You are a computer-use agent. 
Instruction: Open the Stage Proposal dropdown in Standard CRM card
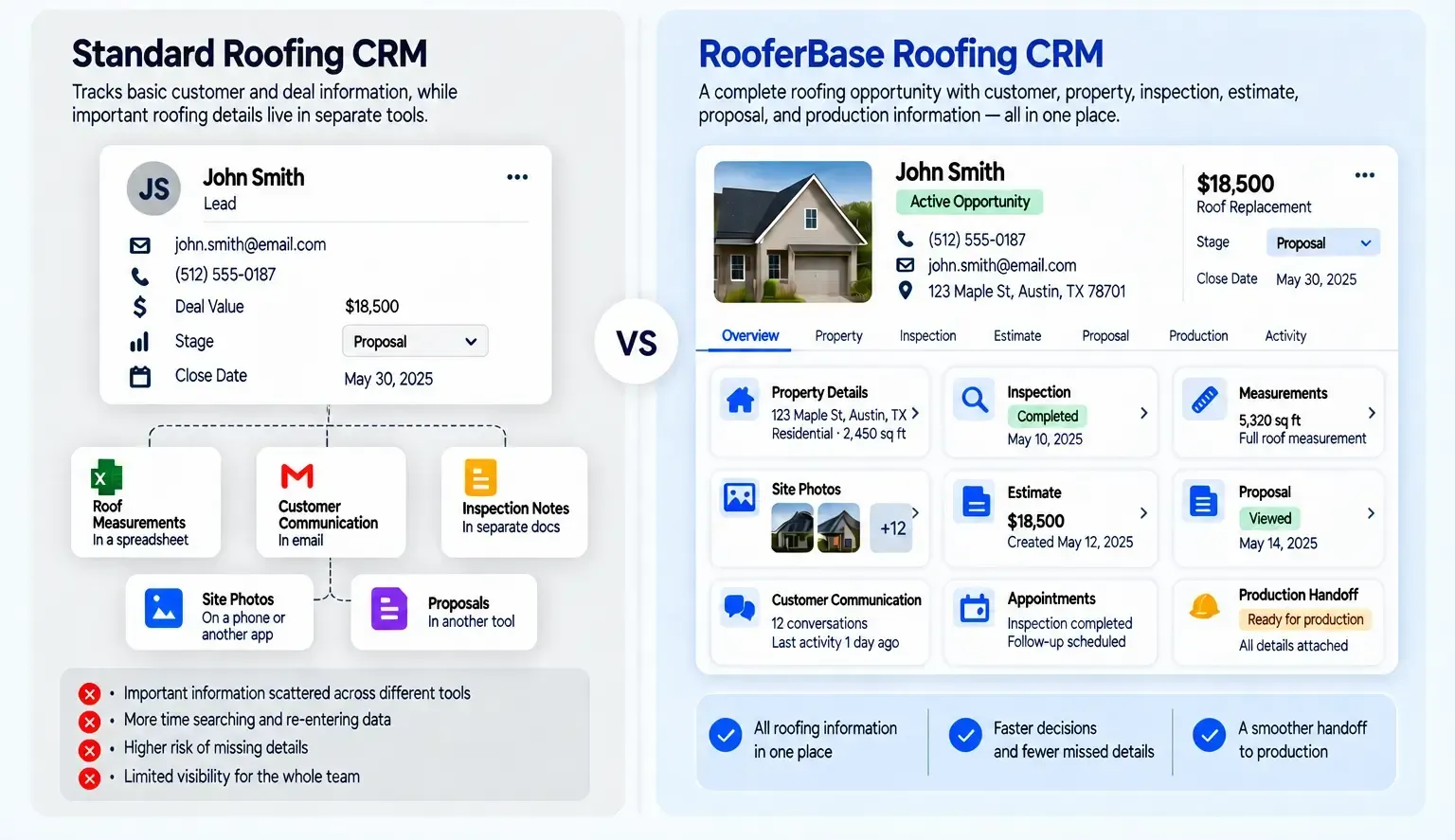tap(415, 341)
